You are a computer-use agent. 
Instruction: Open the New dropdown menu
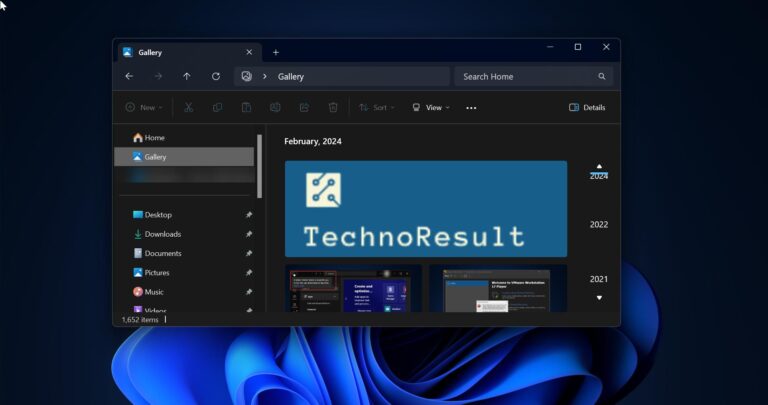pos(144,107)
